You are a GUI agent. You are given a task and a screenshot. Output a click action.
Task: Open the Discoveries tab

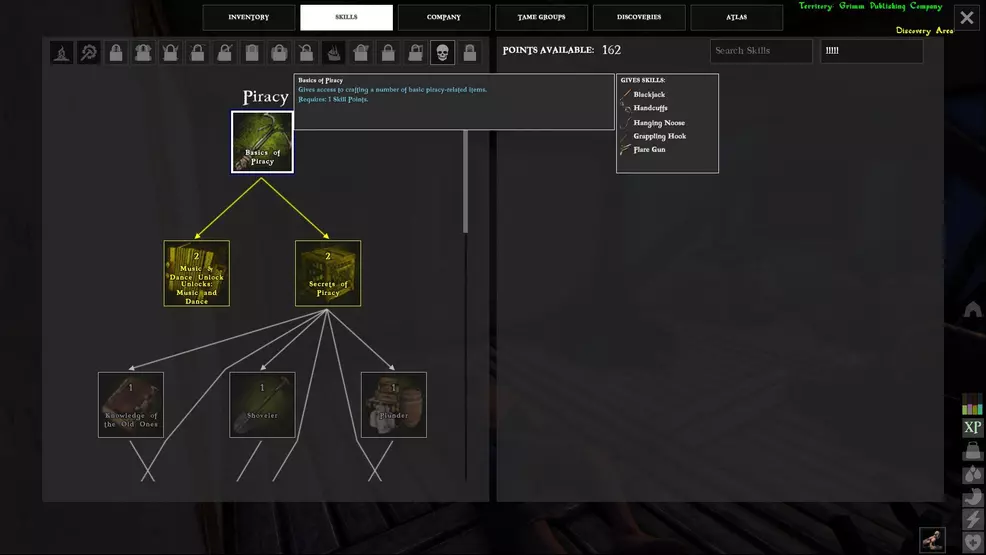pyautogui.click(x=639, y=17)
